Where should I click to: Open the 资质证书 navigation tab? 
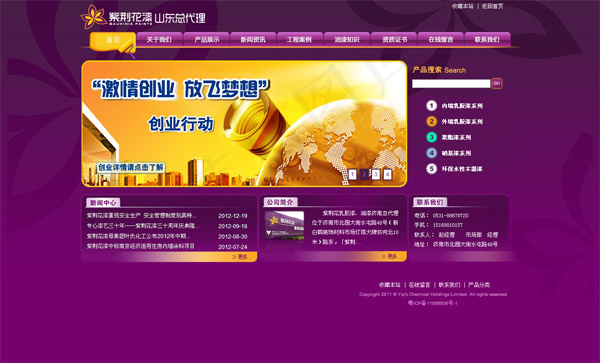(x=394, y=39)
